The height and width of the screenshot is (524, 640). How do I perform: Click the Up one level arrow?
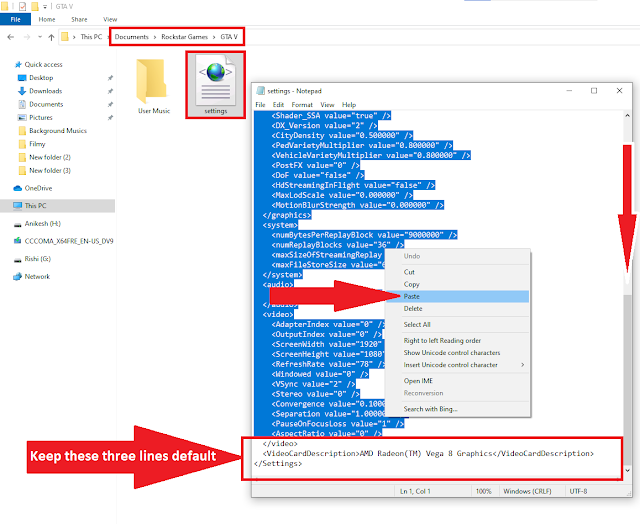(x=51, y=37)
